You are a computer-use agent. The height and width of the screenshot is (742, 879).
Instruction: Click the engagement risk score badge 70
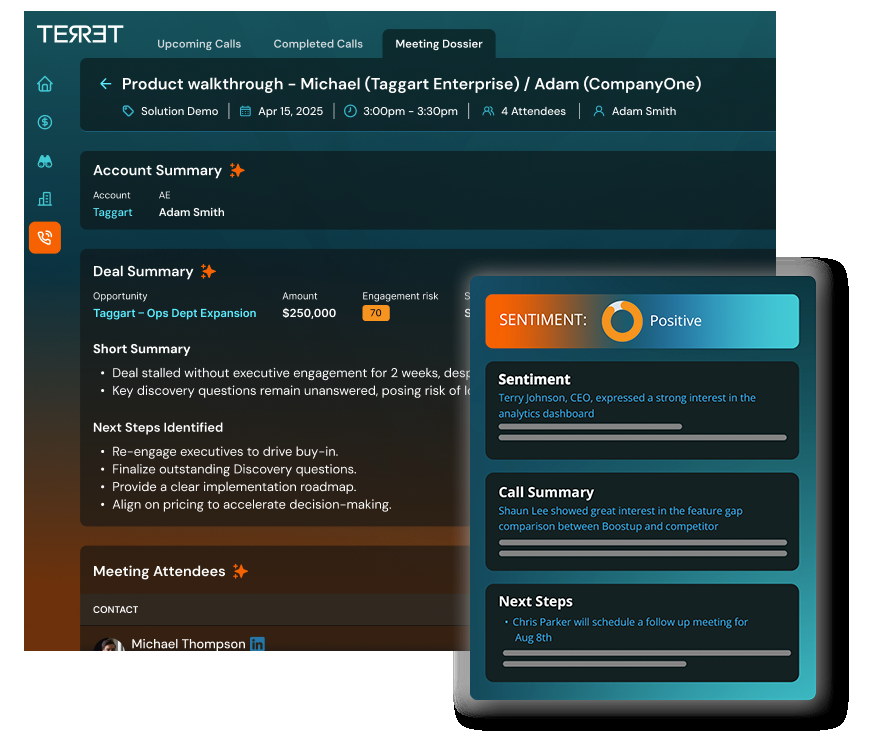(x=375, y=313)
